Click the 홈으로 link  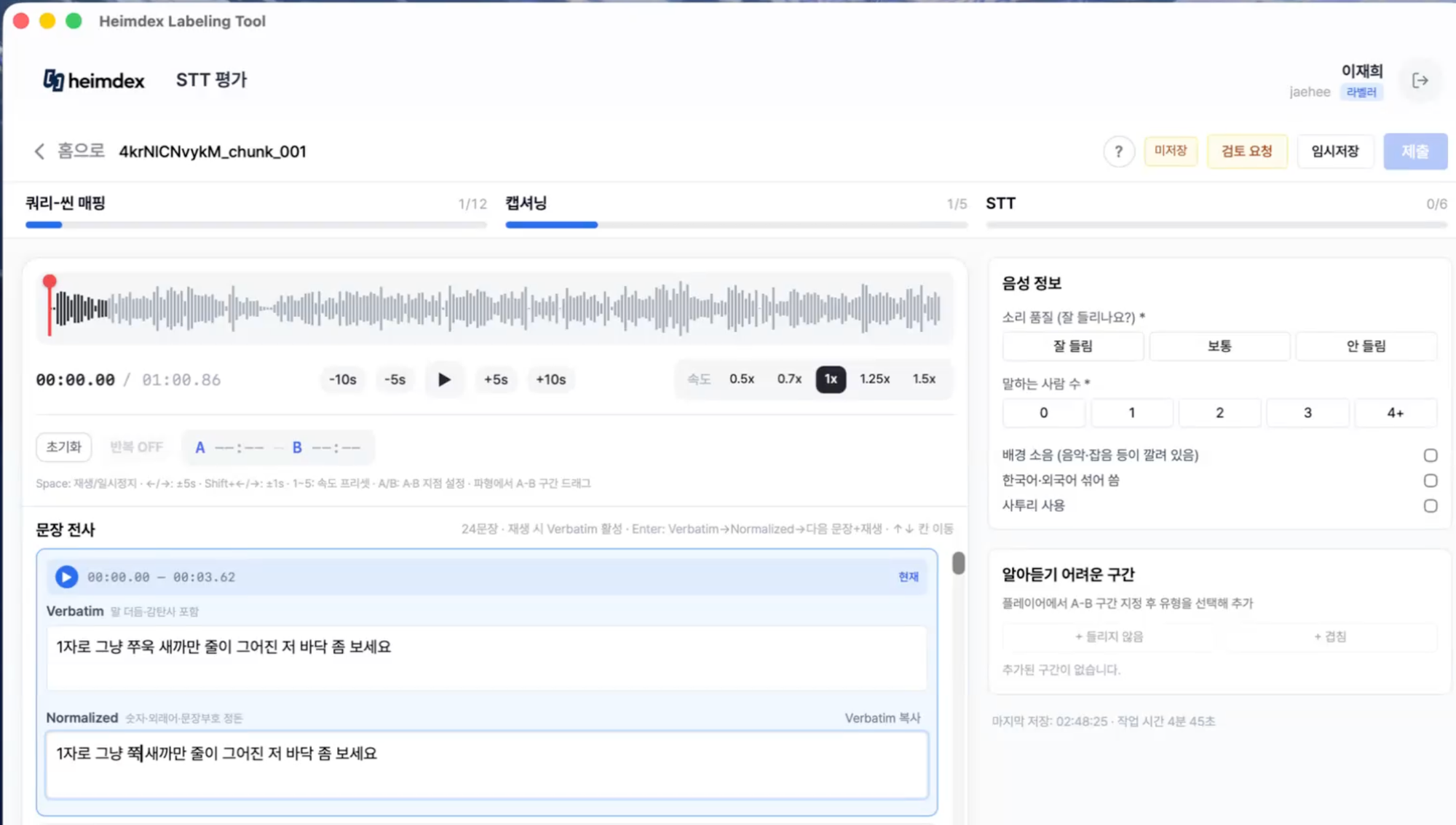pos(81,151)
